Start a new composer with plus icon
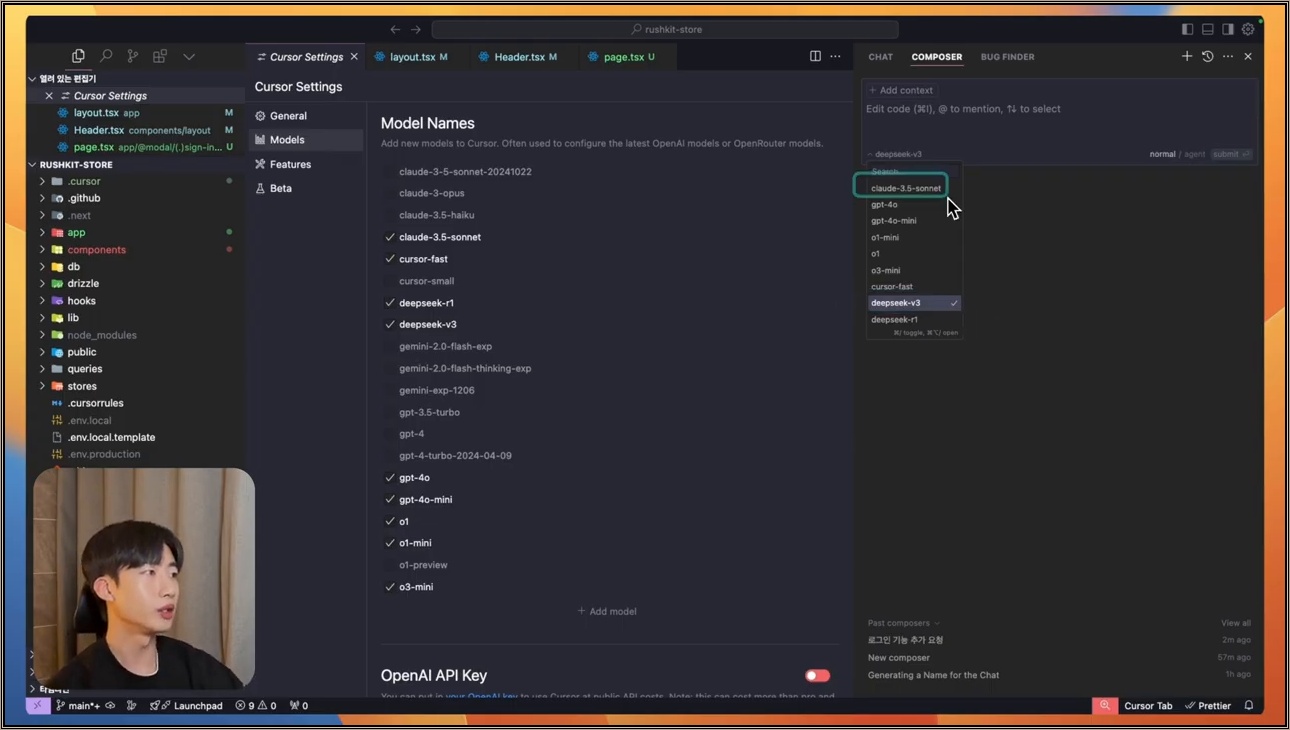The height and width of the screenshot is (730, 1290). click(x=1187, y=56)
